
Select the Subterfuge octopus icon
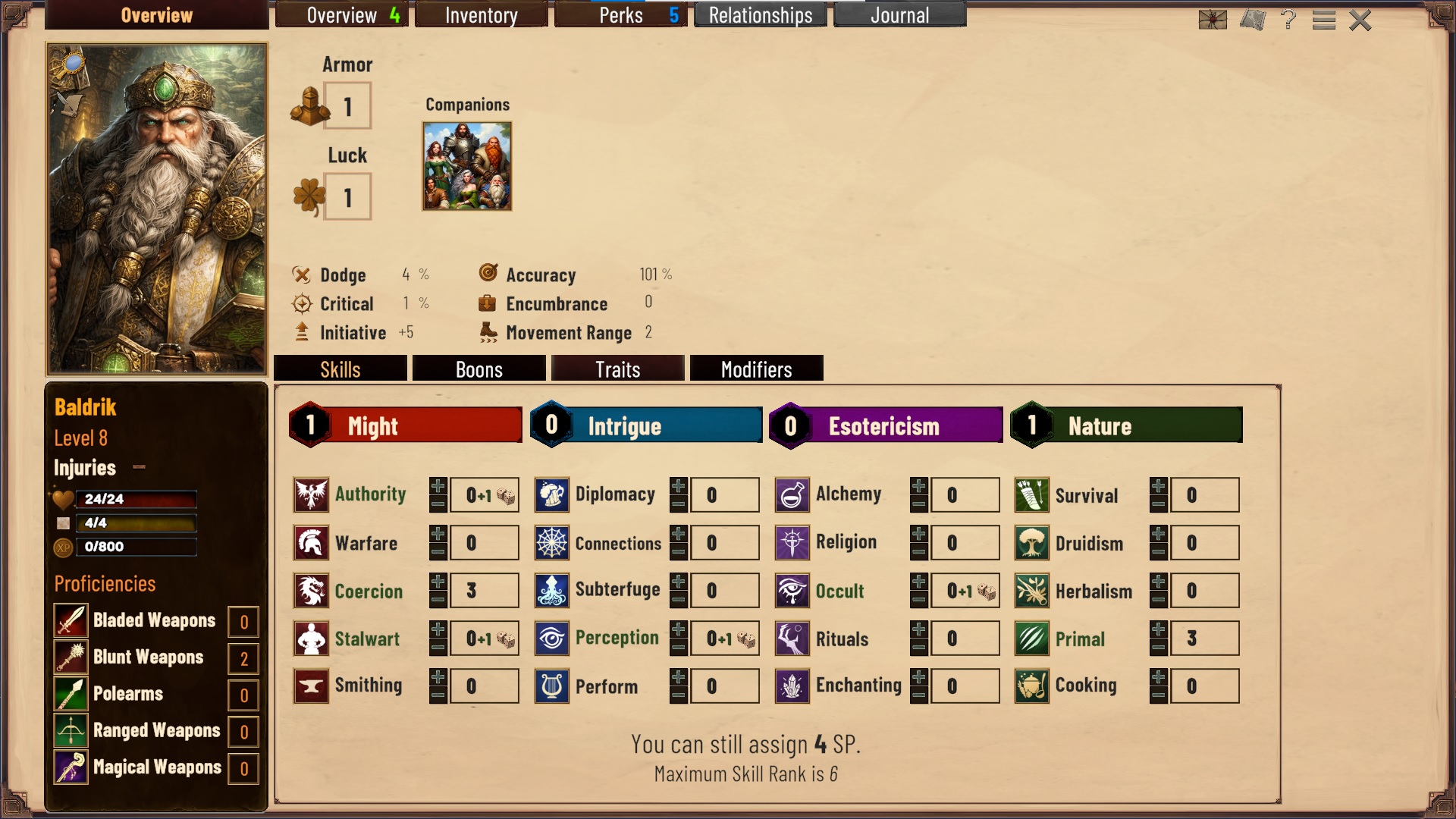coord(551,591)
